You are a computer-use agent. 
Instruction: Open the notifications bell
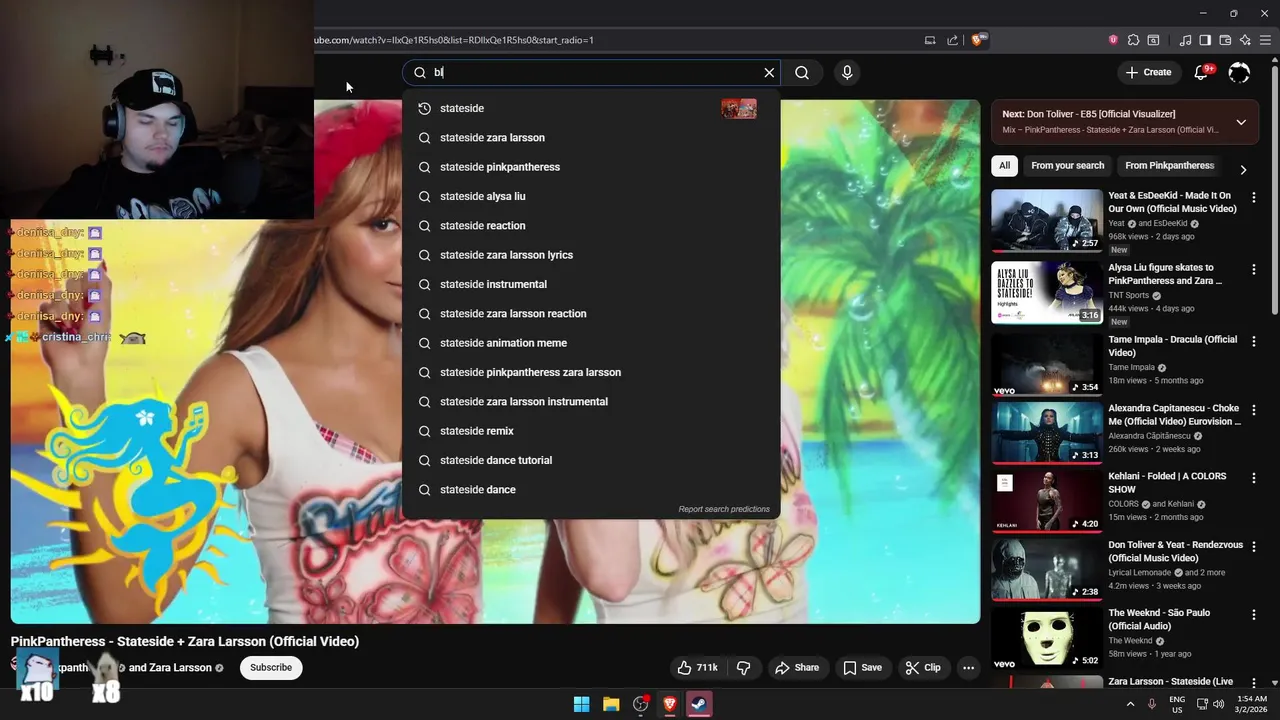(x=1203, y=72)
